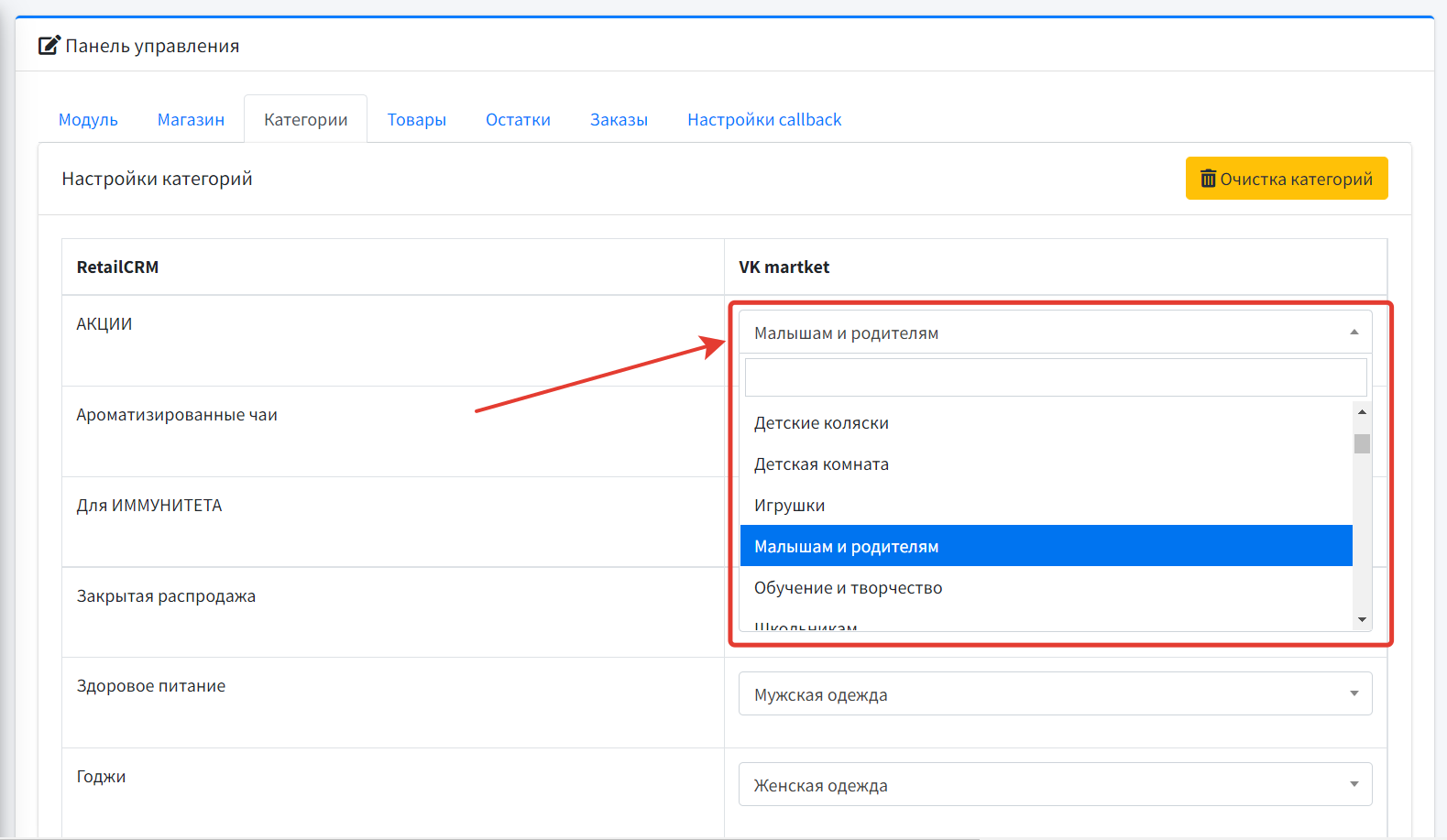The image size is (1447, 840).
Task: Choose Детские коляски from the list
Action: click(x=1046, y=423)
